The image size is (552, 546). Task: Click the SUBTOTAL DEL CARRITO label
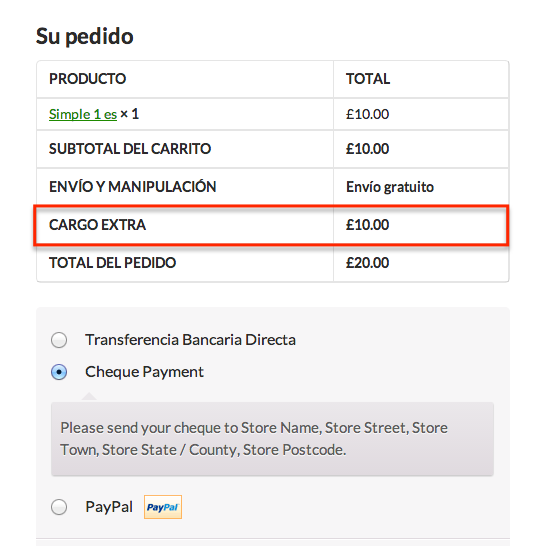pyautogui.click(x=130, y=149)
